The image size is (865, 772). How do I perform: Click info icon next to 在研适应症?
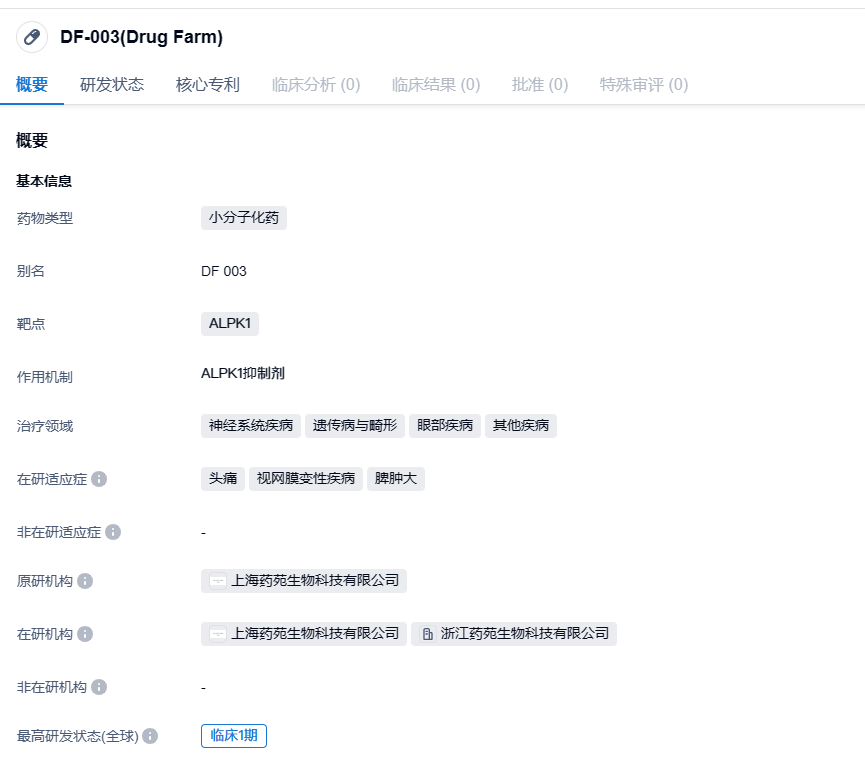[99, 479]
